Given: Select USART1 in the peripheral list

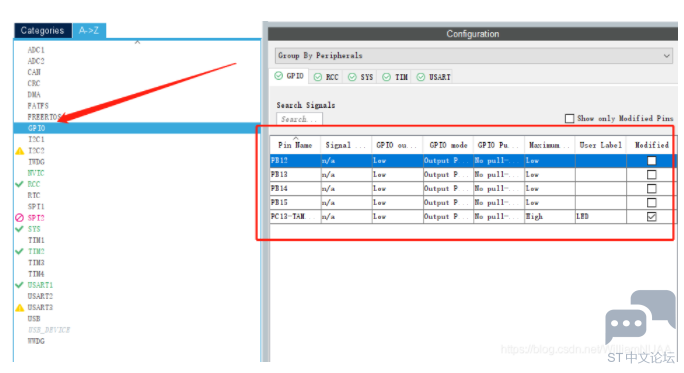Looking at the screenshot, I should pyautogui.click(x=40, y=285).
